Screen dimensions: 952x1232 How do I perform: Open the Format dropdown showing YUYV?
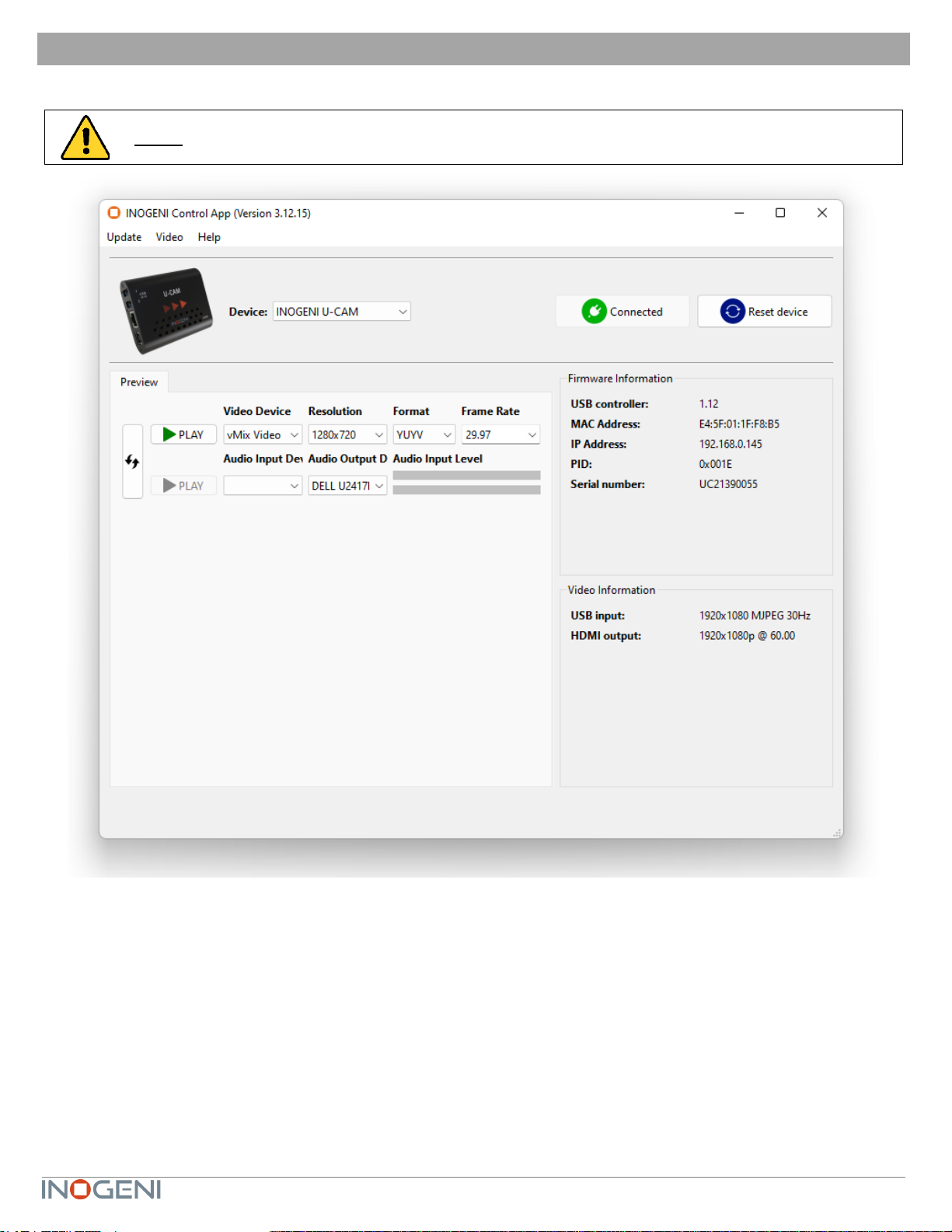tap(424, 435)
